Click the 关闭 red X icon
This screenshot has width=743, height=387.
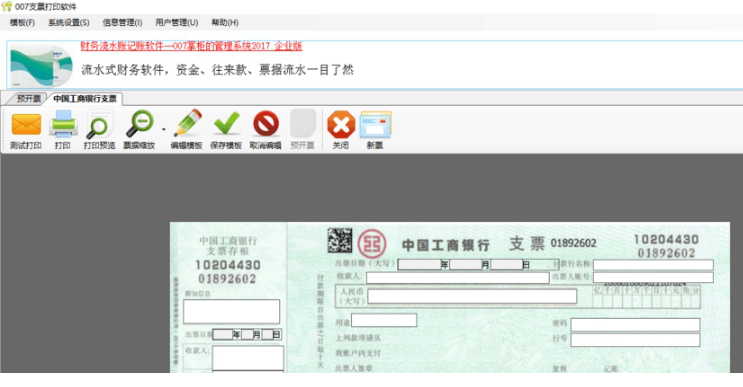point(341,125)
